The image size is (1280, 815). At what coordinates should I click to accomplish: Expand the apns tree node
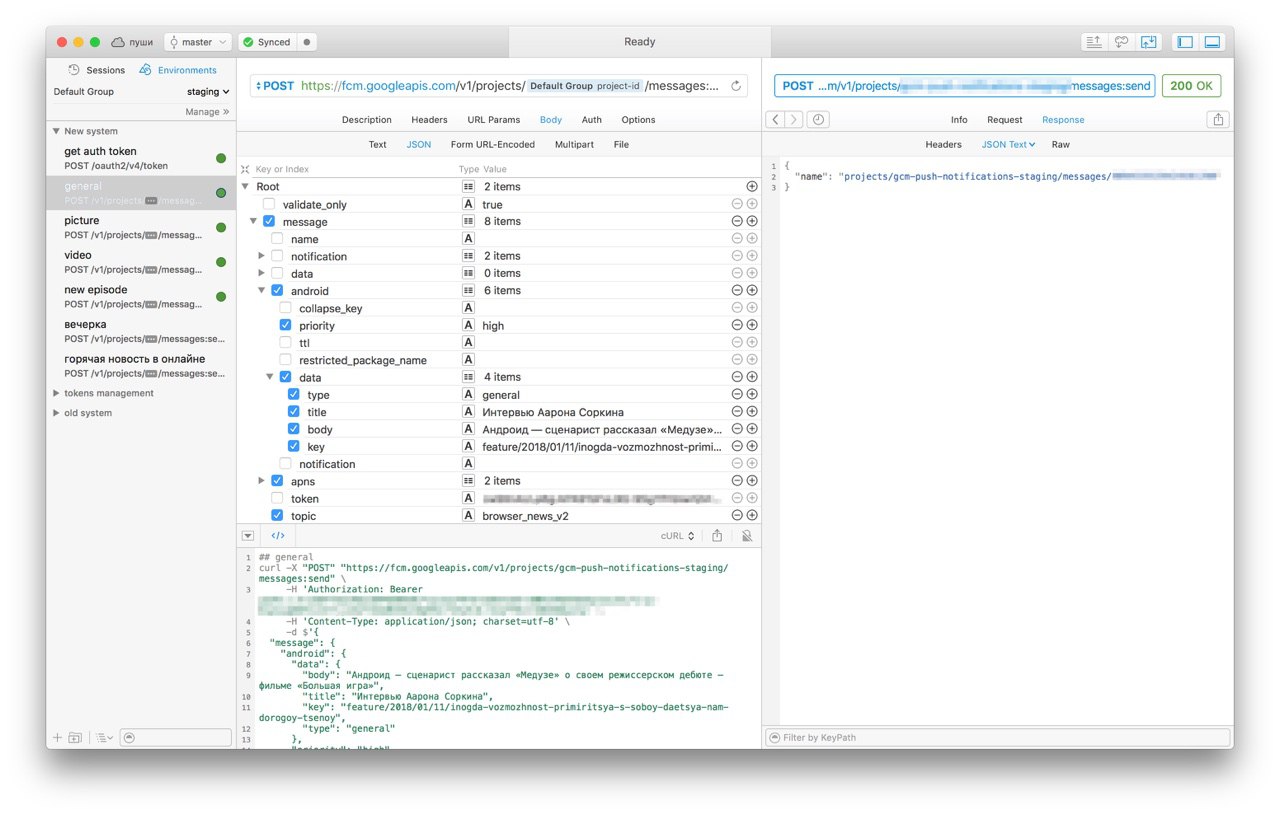pyautogui.click(x=261, y=481)
